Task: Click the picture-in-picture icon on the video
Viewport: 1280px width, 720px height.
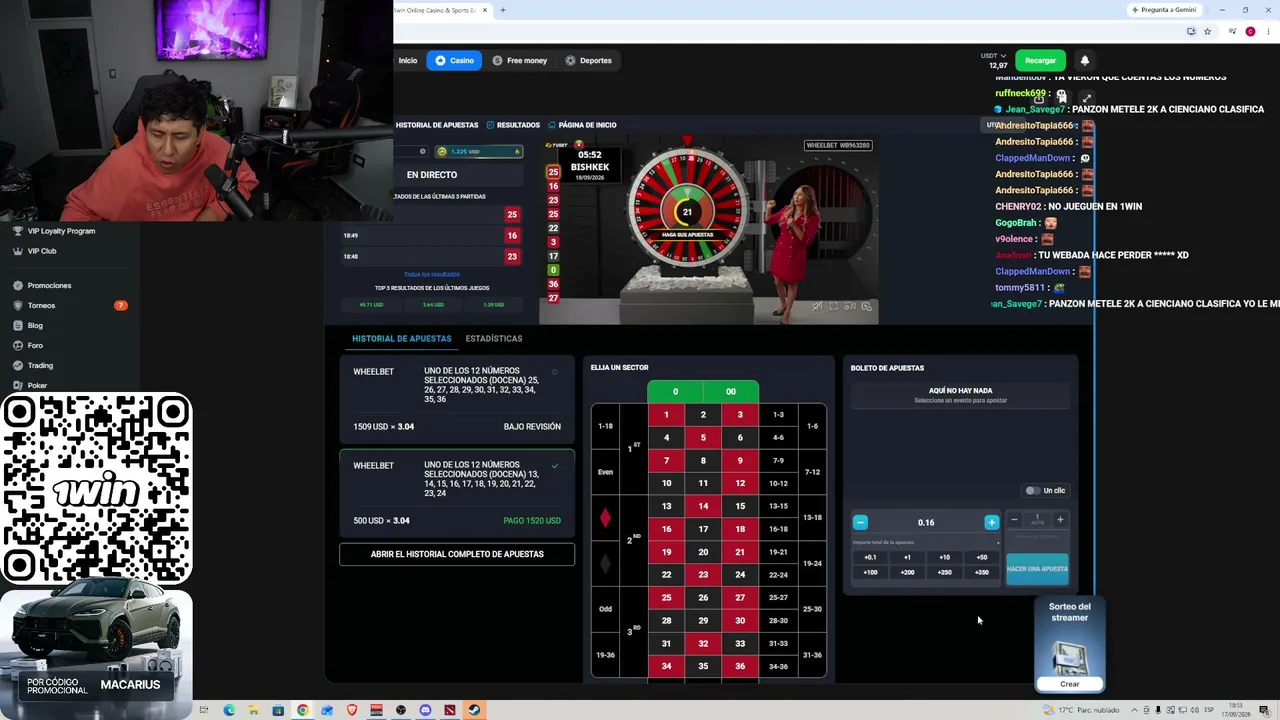Action: point(866,306)
